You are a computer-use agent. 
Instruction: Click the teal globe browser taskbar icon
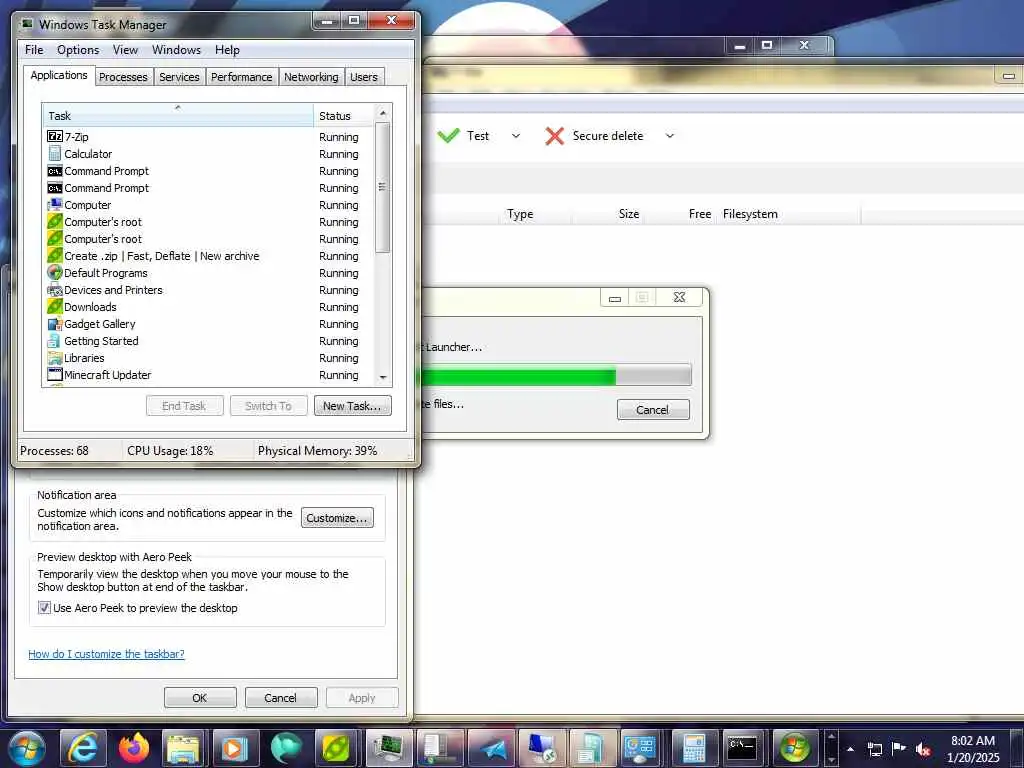[x=285, y=748]
